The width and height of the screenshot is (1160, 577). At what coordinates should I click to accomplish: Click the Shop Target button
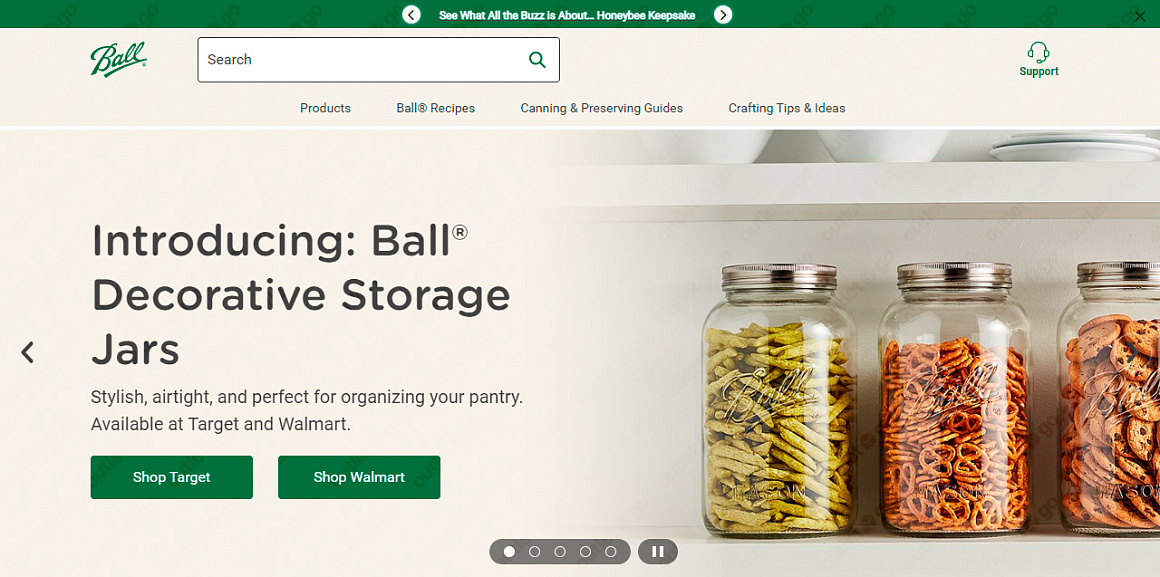(x=172, y=477)
